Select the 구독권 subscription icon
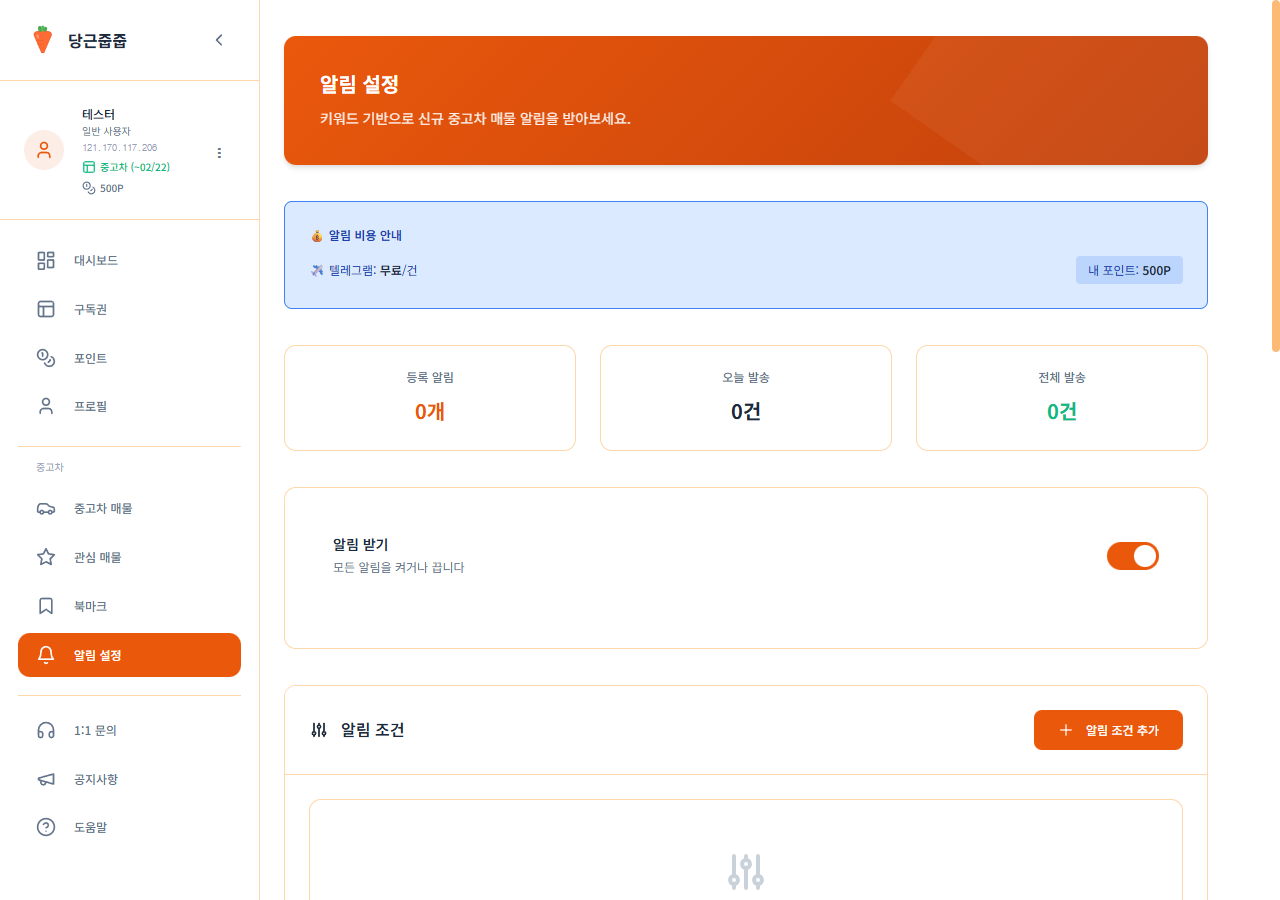 [x=45, y=309]
